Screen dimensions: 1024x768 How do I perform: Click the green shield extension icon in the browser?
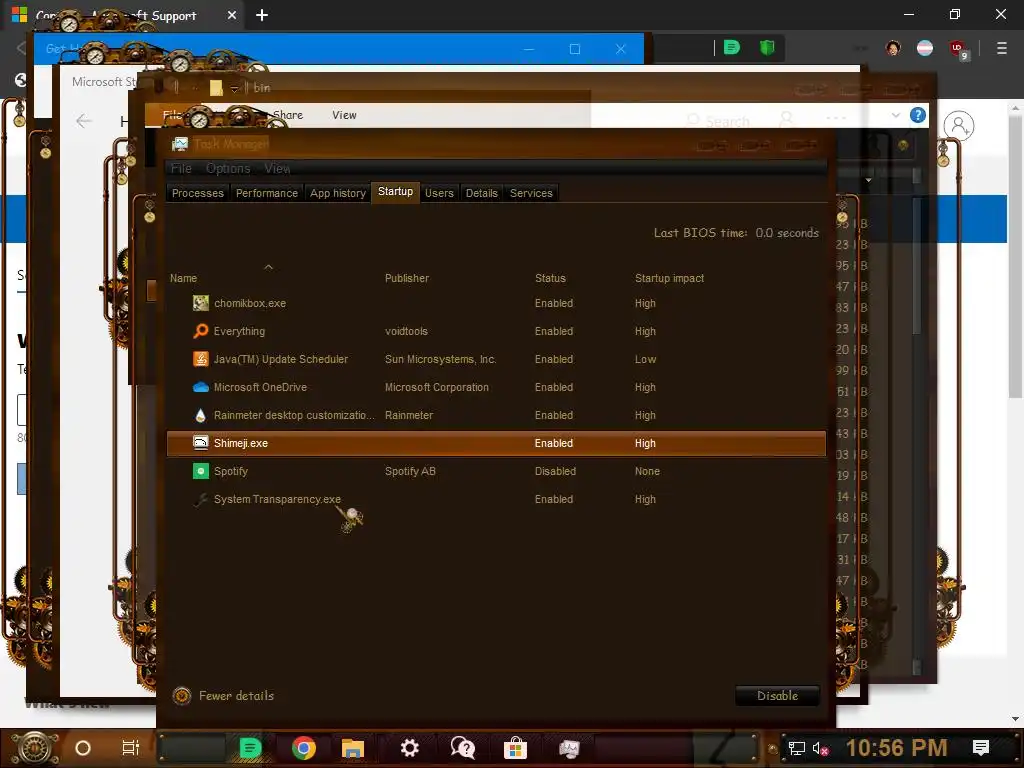pyautogui.click(x=767, y=47)
